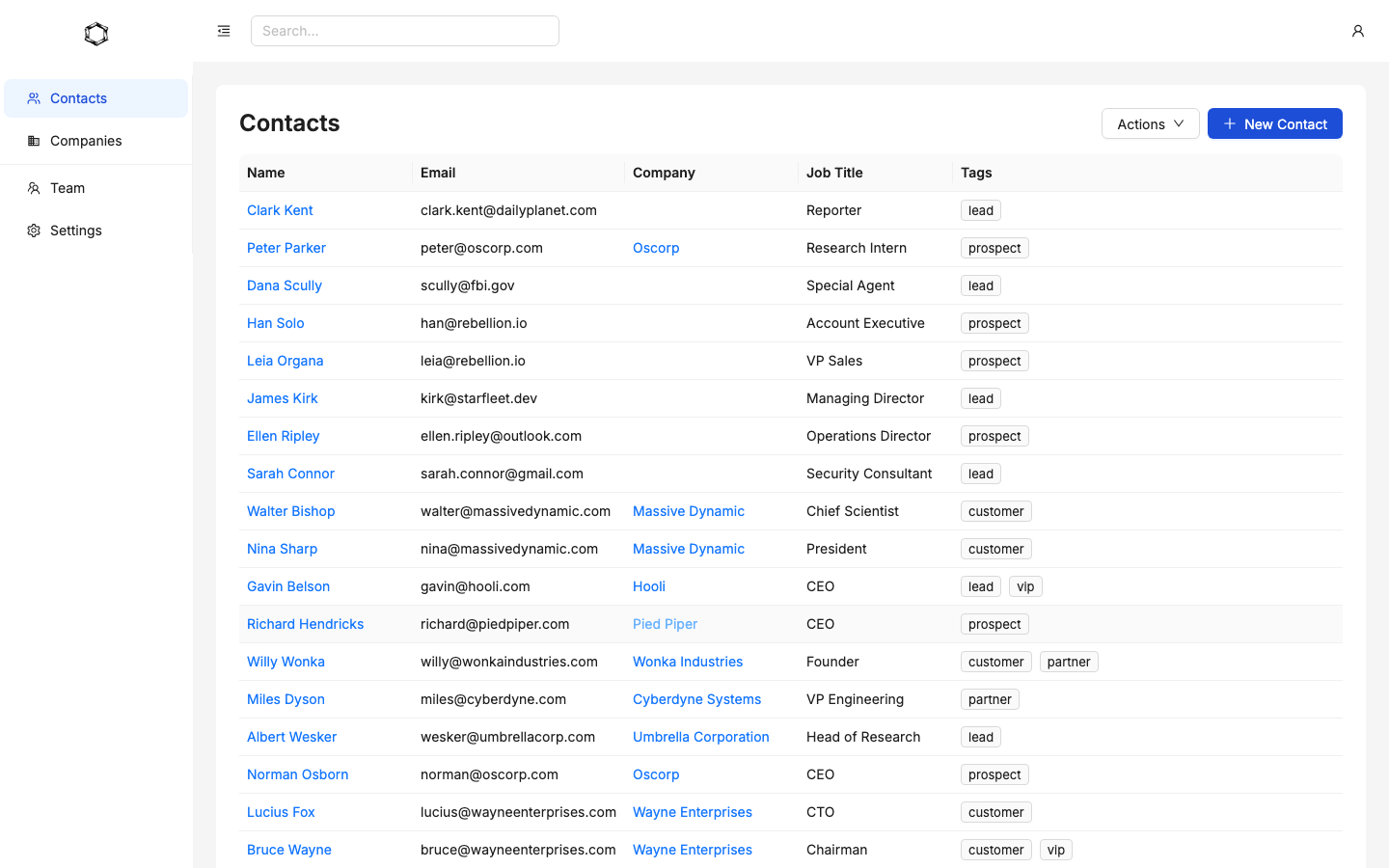Screen dimensions: 1389x868
Task: Click the vip tag on Gavin Belson
Action: (1025, 586)
